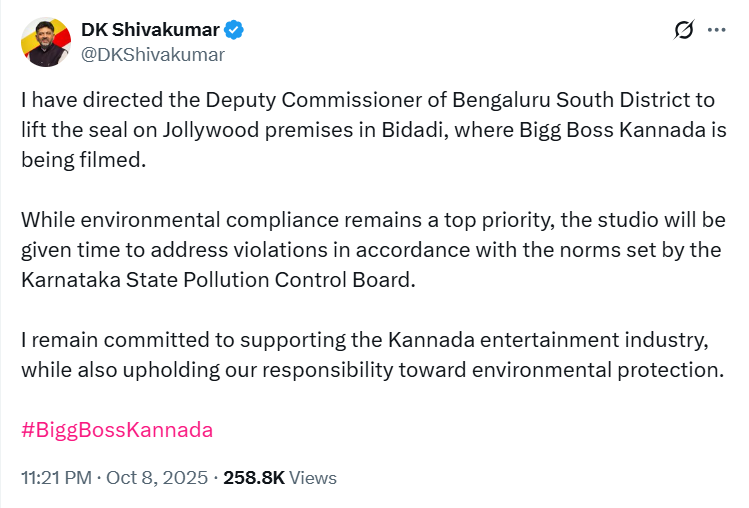Open DK Shivakumar's profile avatar
The width and height of the screenshot is (749, 508).
click(44, 42)
